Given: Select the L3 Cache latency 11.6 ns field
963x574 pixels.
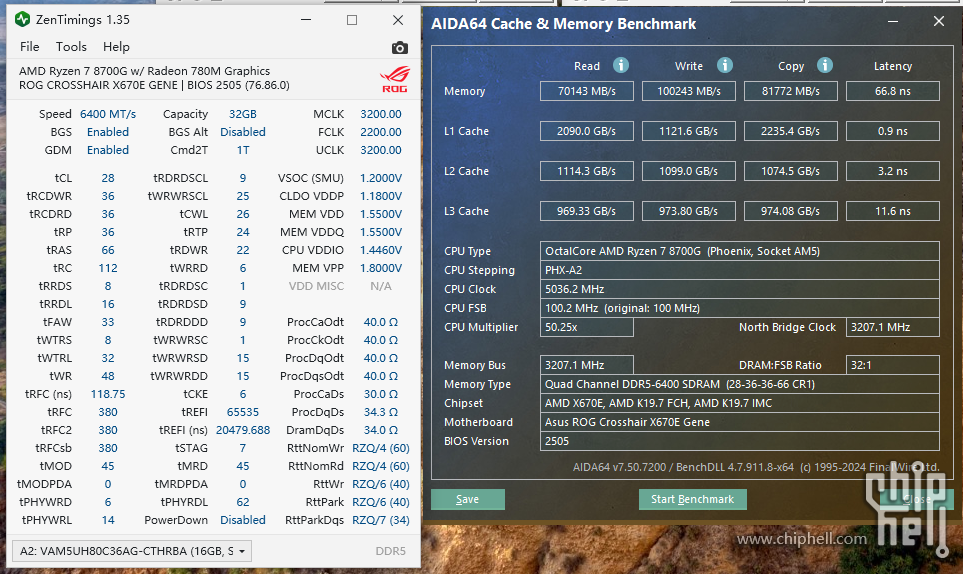Looking at the screenshot, I should point(892,211).
